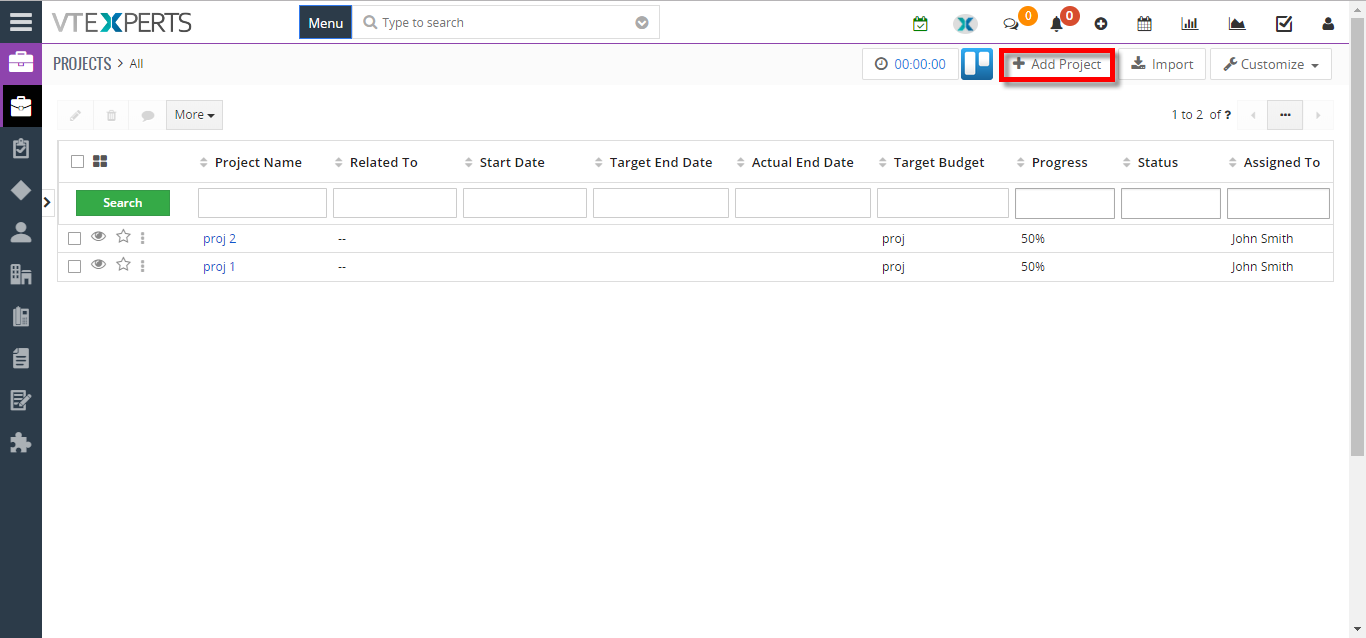The height and width of the screenshot is (638, 1366).
Task: Expand the collapsed left side panel arrow
Action: pyautogui.click(x=47, y=203)
